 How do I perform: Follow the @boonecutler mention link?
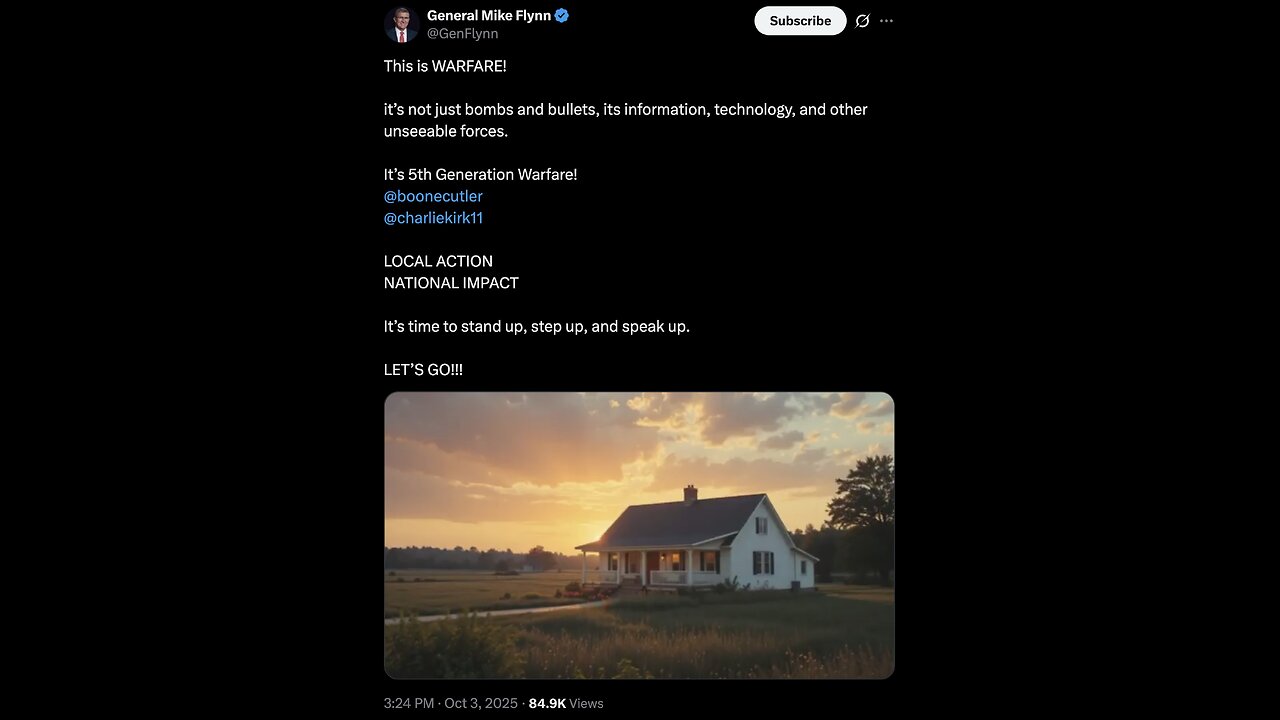(433, 196)
